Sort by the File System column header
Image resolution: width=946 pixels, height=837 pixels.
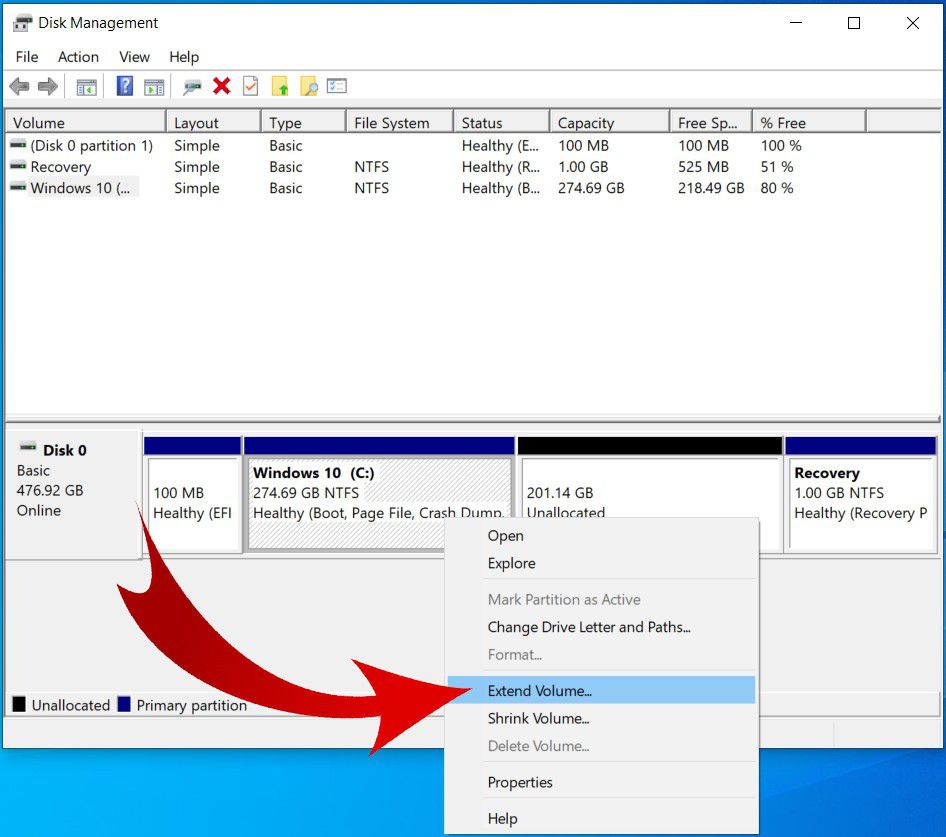pos(391,123)
